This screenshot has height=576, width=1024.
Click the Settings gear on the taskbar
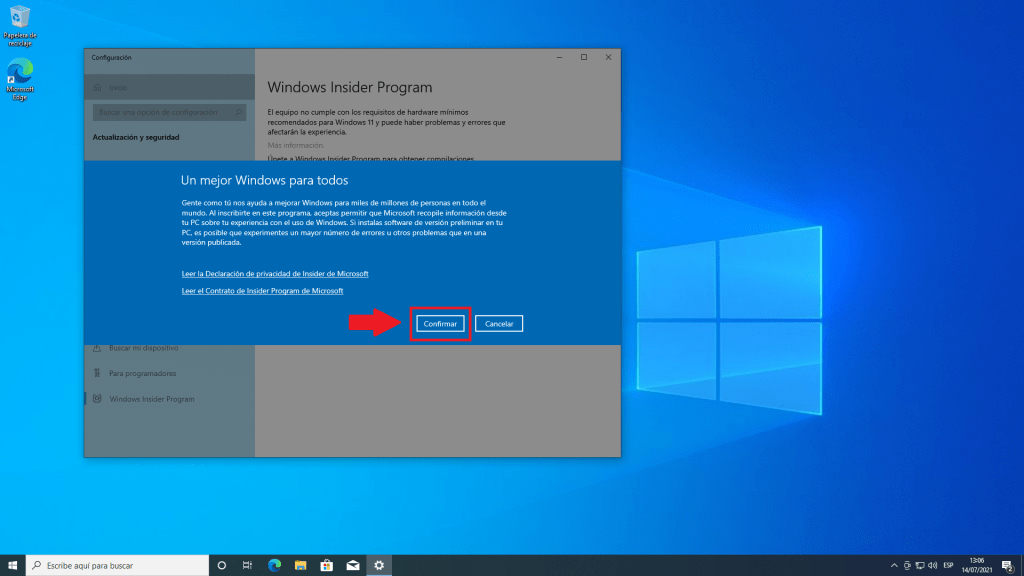pos(379,565)
